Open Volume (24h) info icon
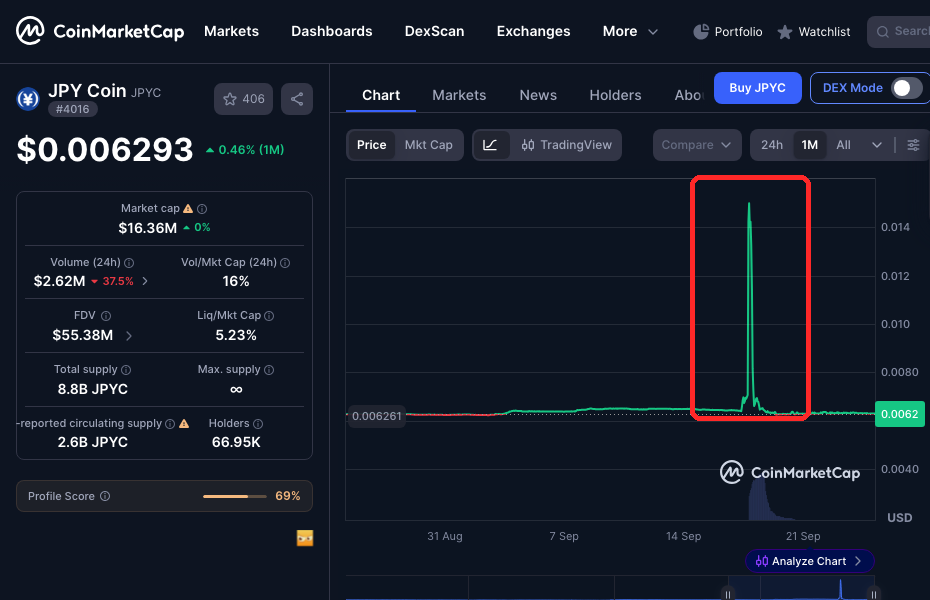The image size is (930, 600). point(129,263)
